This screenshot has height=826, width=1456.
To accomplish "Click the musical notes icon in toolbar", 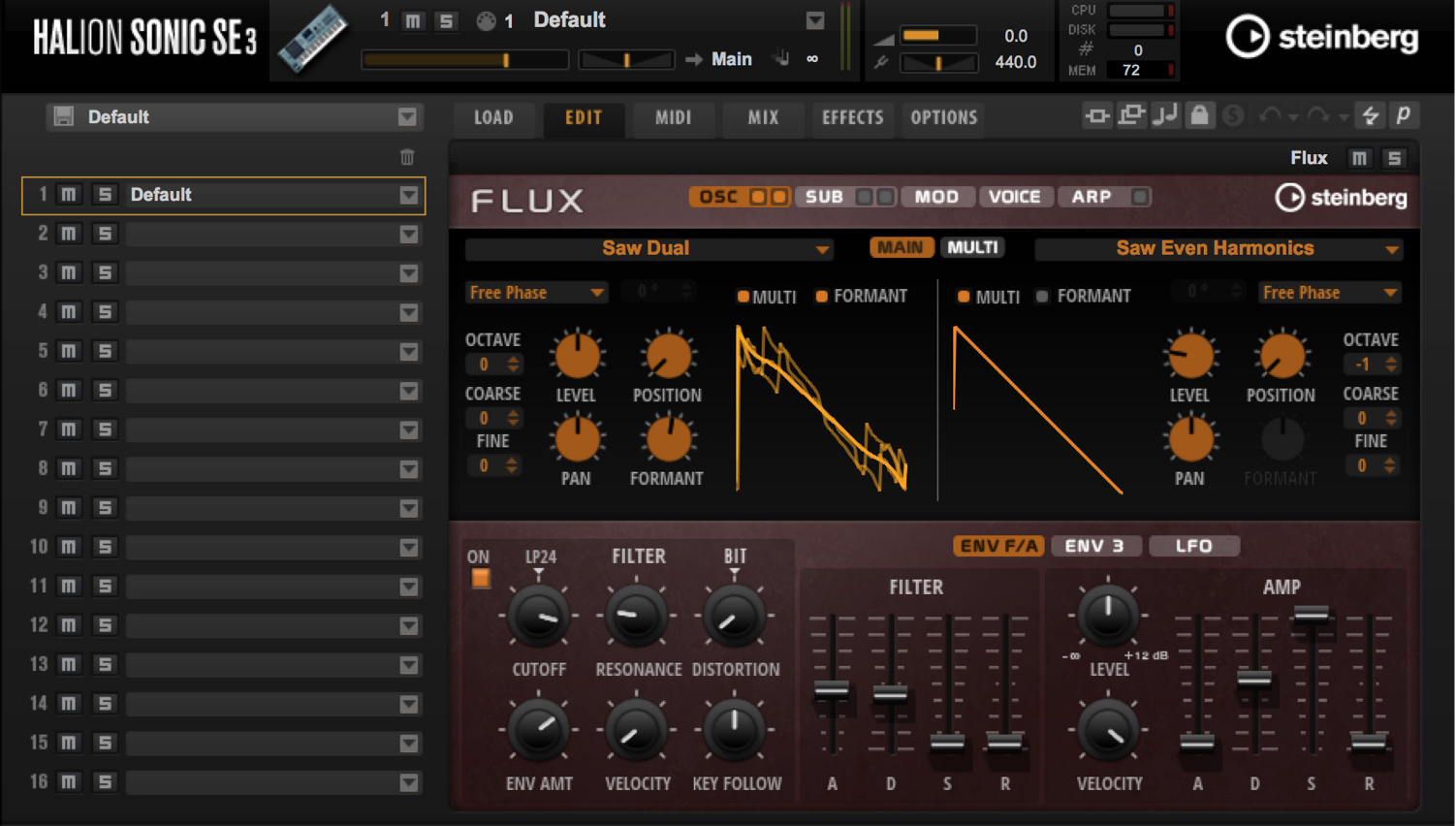I will click(x=1165, y=116).
